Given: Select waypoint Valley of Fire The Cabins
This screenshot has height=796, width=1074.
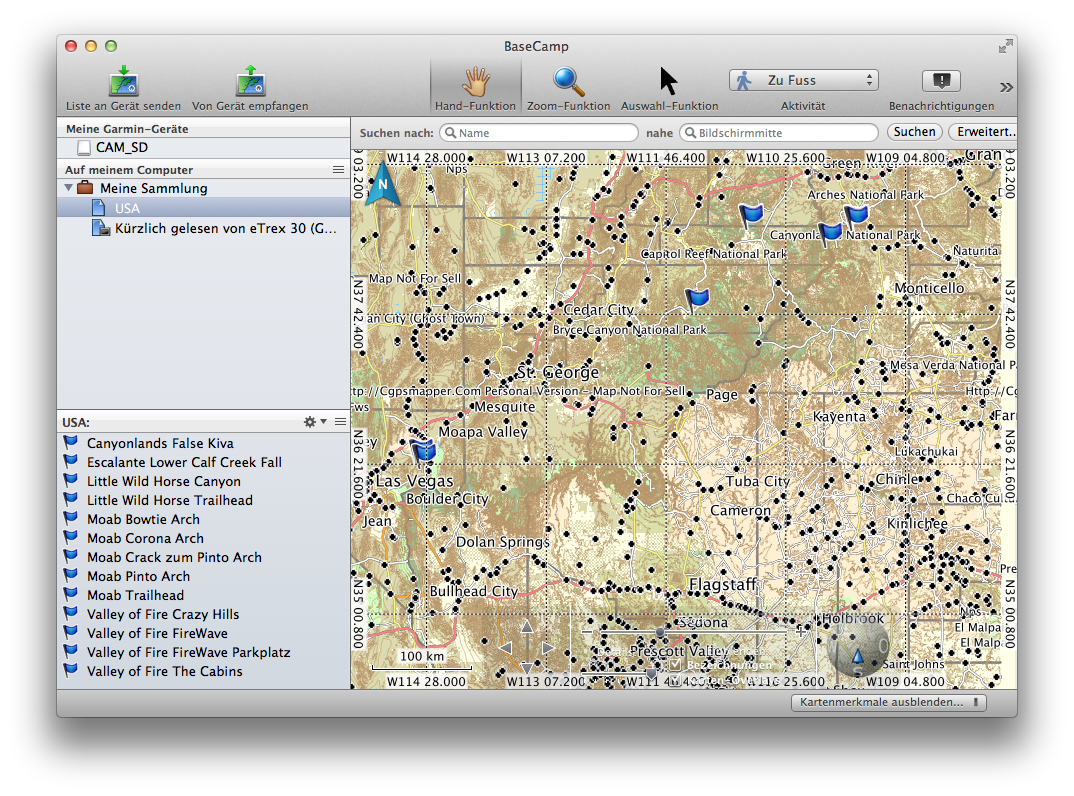Looking at the screenshot, I should click(x=203, y=671).
